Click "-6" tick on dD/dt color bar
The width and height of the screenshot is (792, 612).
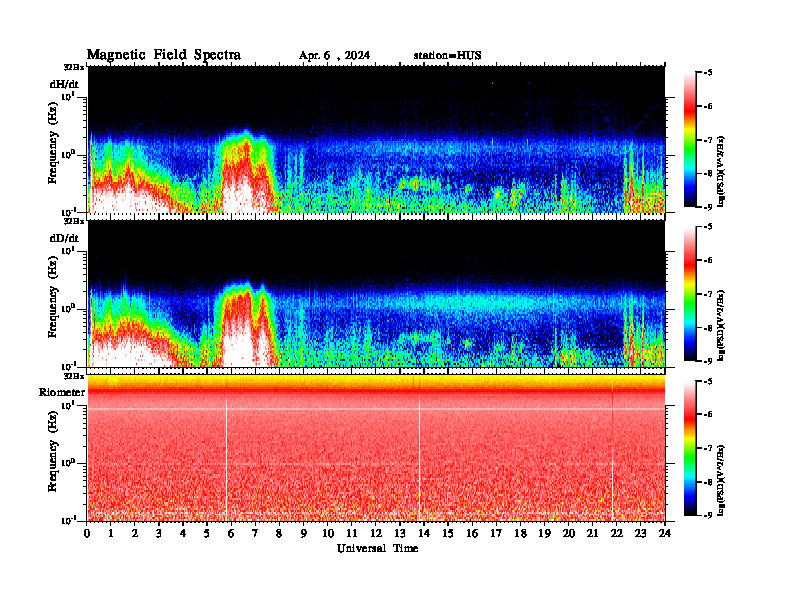(708, 260)
